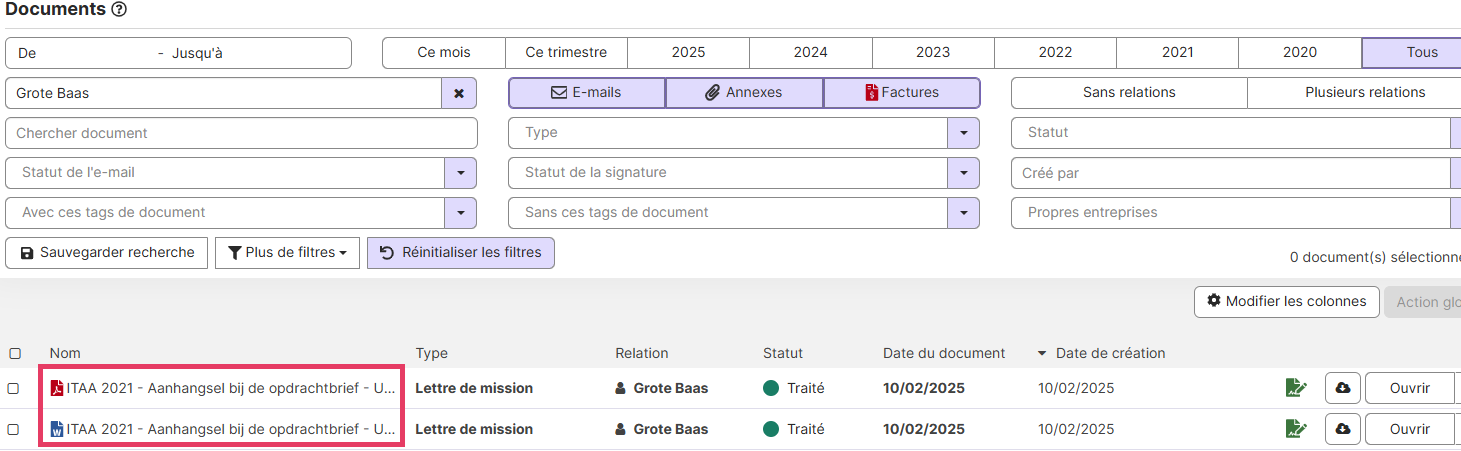Expand the Type dropdown
Image resolution: width=1461 pixels, height=451 pixels.
tap(963, 133)
